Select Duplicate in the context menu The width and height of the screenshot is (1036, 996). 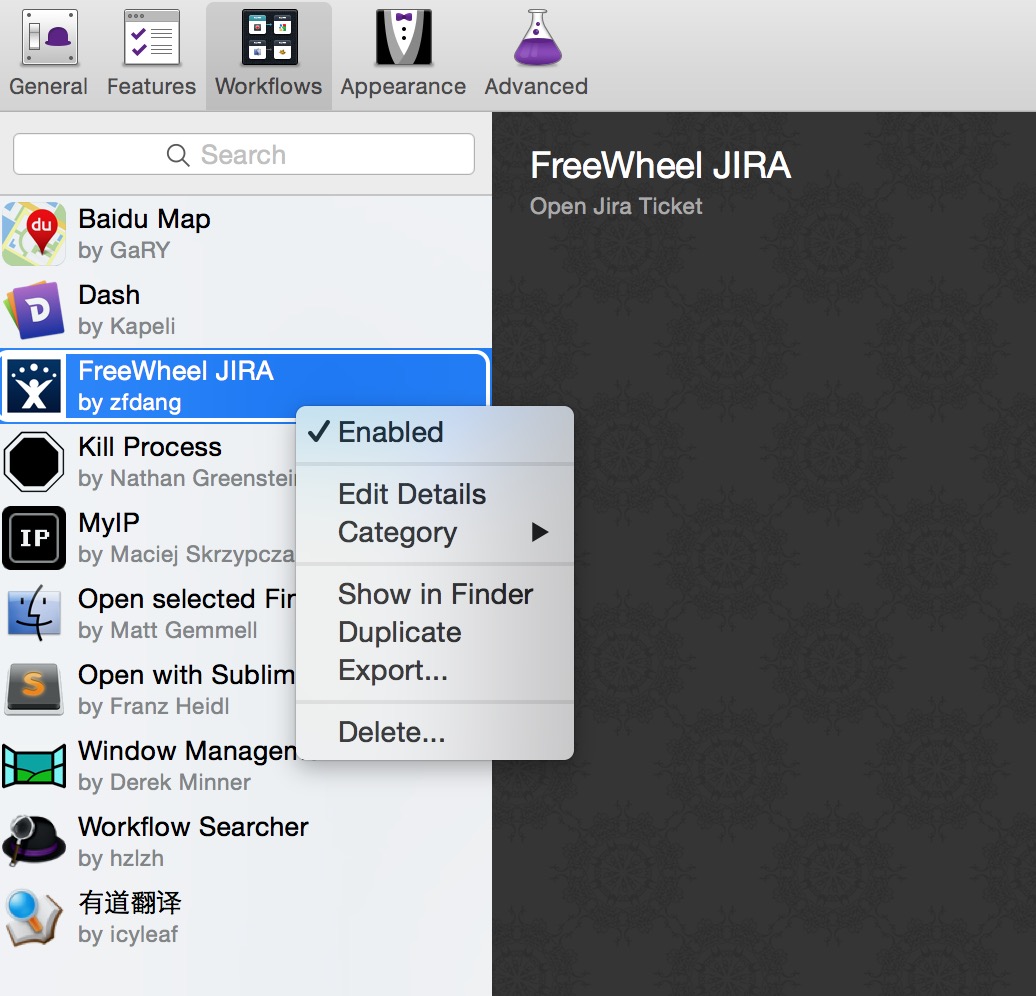click(435, 632)
